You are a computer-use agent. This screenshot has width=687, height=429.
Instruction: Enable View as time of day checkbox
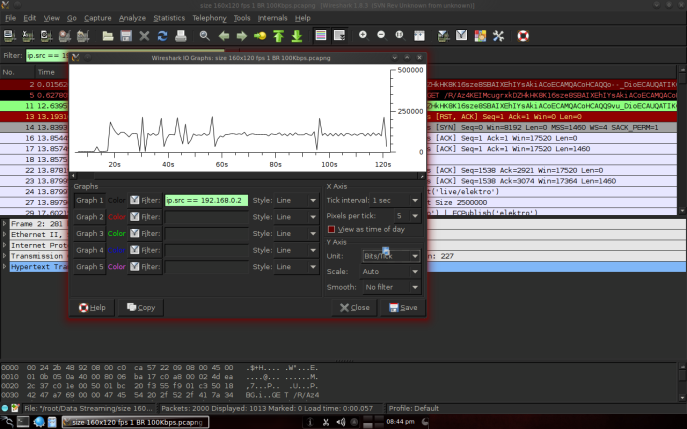(331, 229)
